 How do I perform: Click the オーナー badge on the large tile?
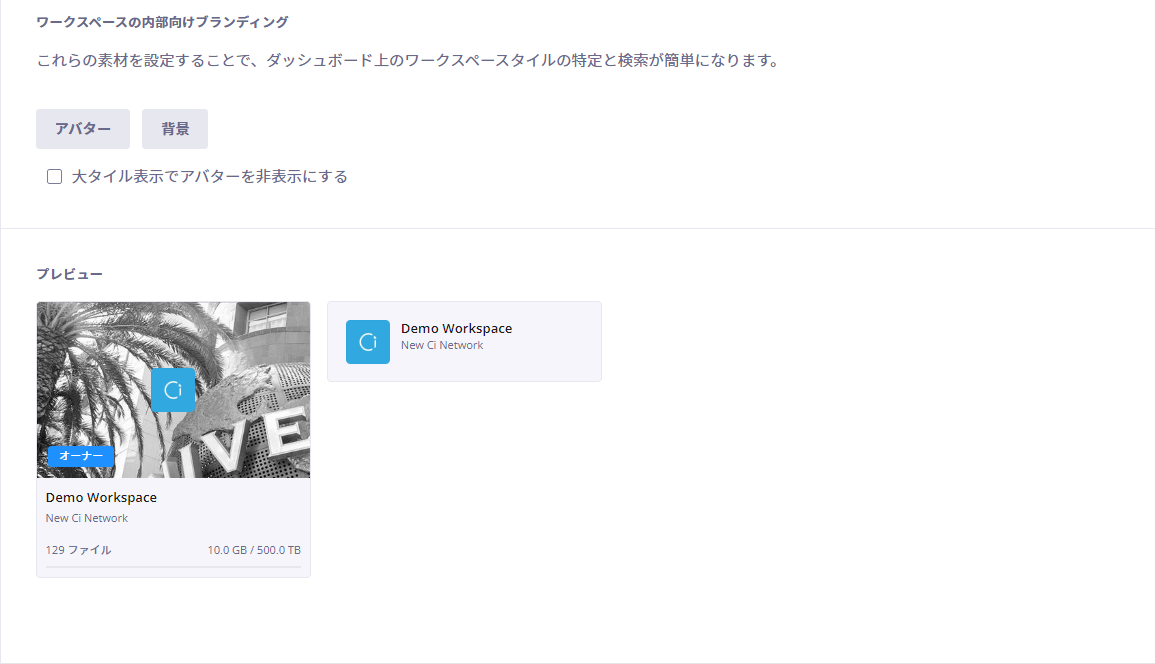[81, 456]
